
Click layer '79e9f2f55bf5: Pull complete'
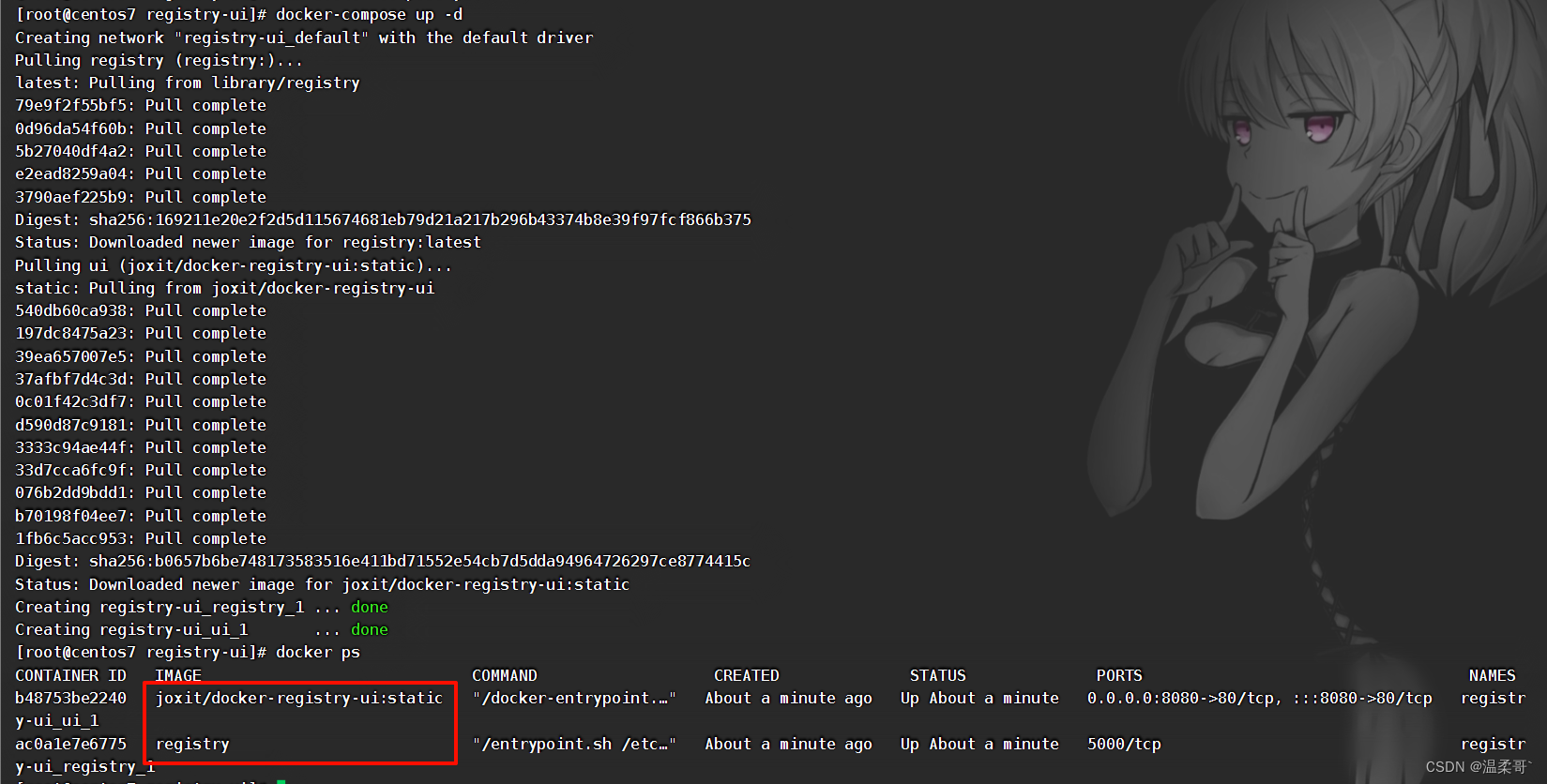pos(141,105)
